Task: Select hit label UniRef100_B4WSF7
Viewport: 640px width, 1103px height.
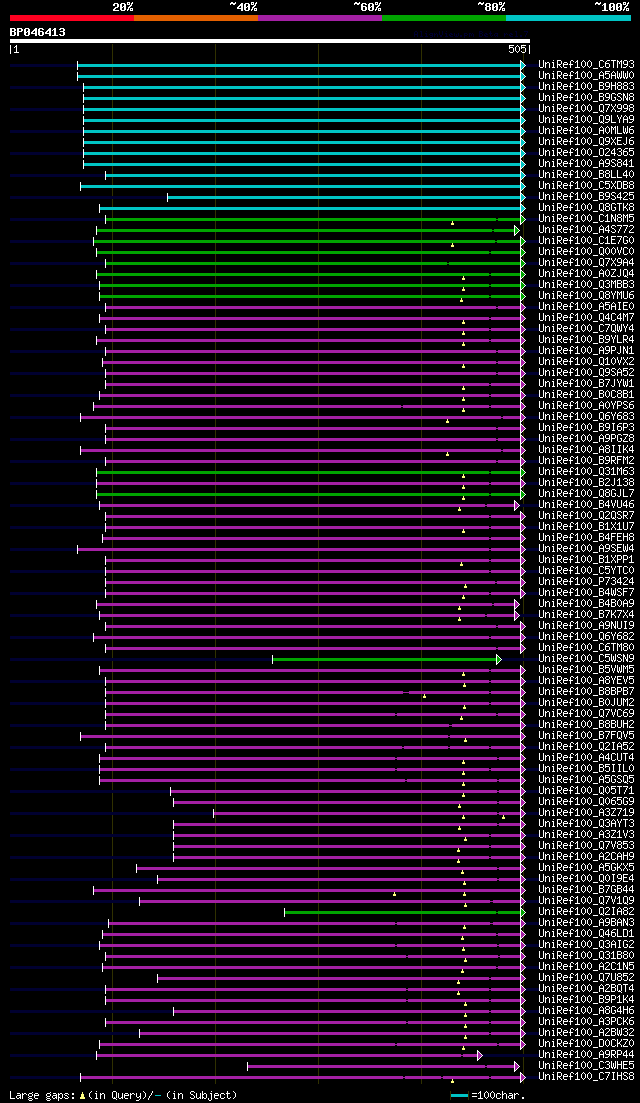Action: (587, 593)
